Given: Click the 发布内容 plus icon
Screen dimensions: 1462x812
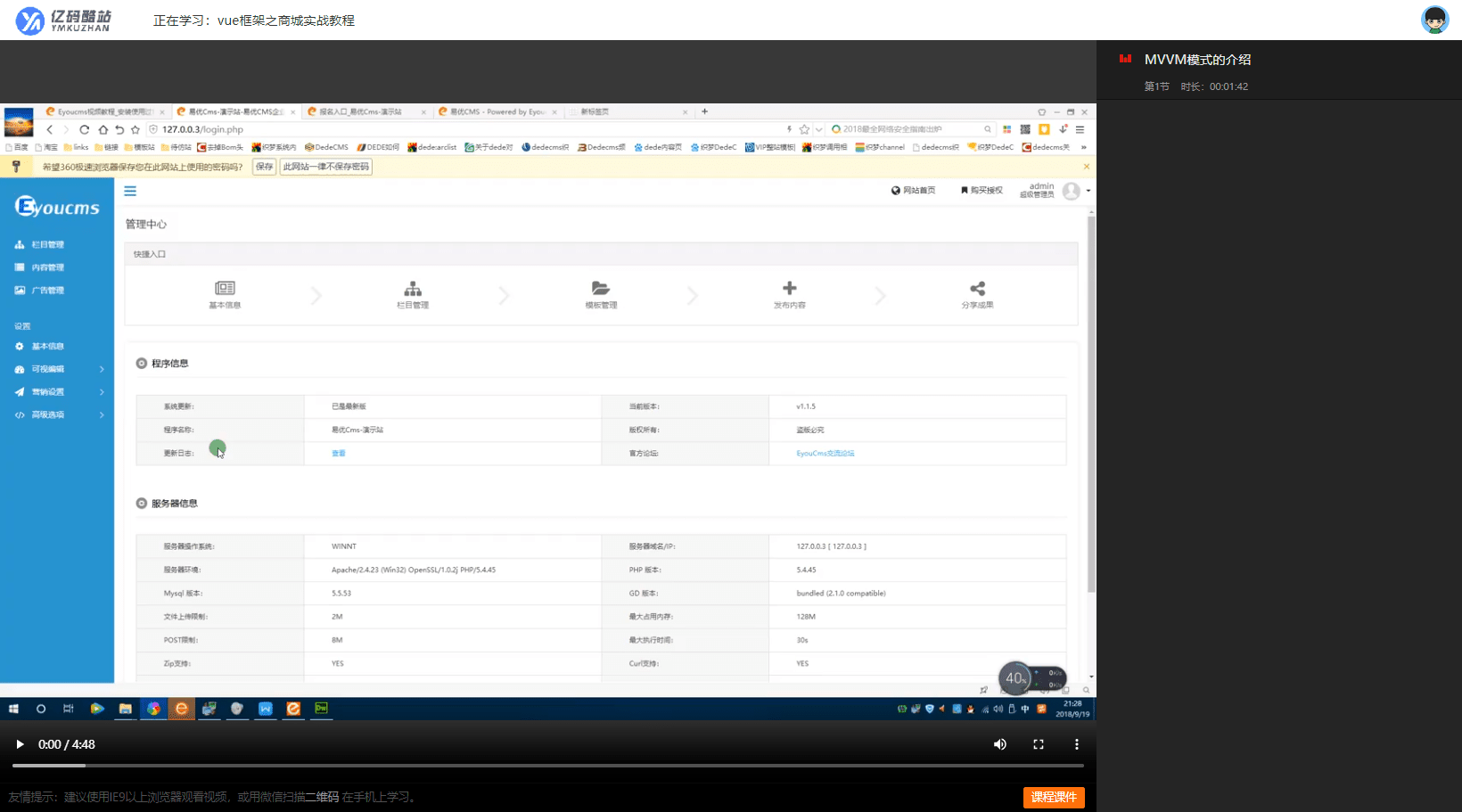Looking at the screenshot, I should click(x=789, y=289).
